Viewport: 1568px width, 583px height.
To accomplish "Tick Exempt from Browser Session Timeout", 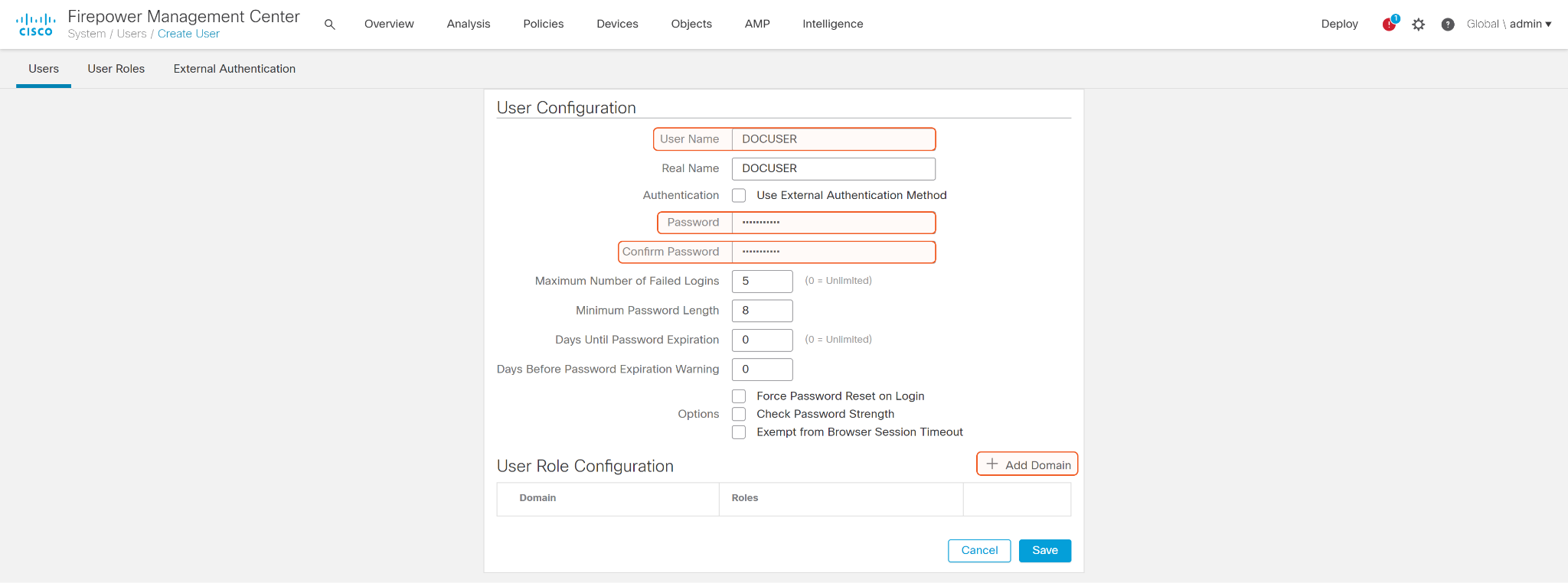I will [739, 432].
